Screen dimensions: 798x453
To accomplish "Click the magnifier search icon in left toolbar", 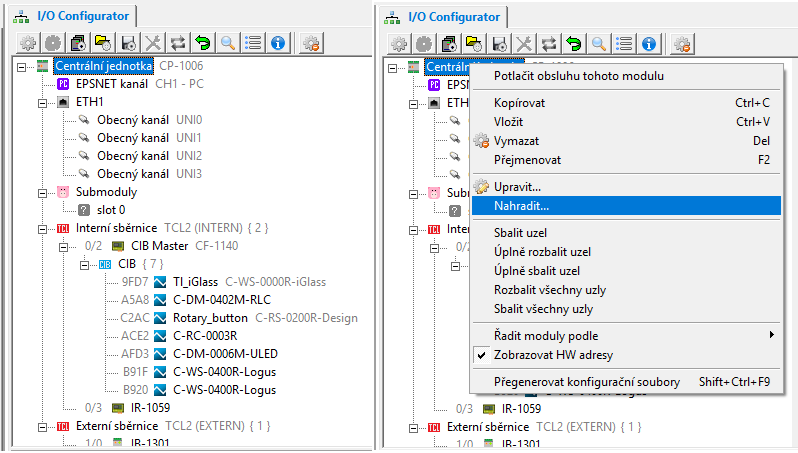I will pyautogui.click(x=229, y=43).
